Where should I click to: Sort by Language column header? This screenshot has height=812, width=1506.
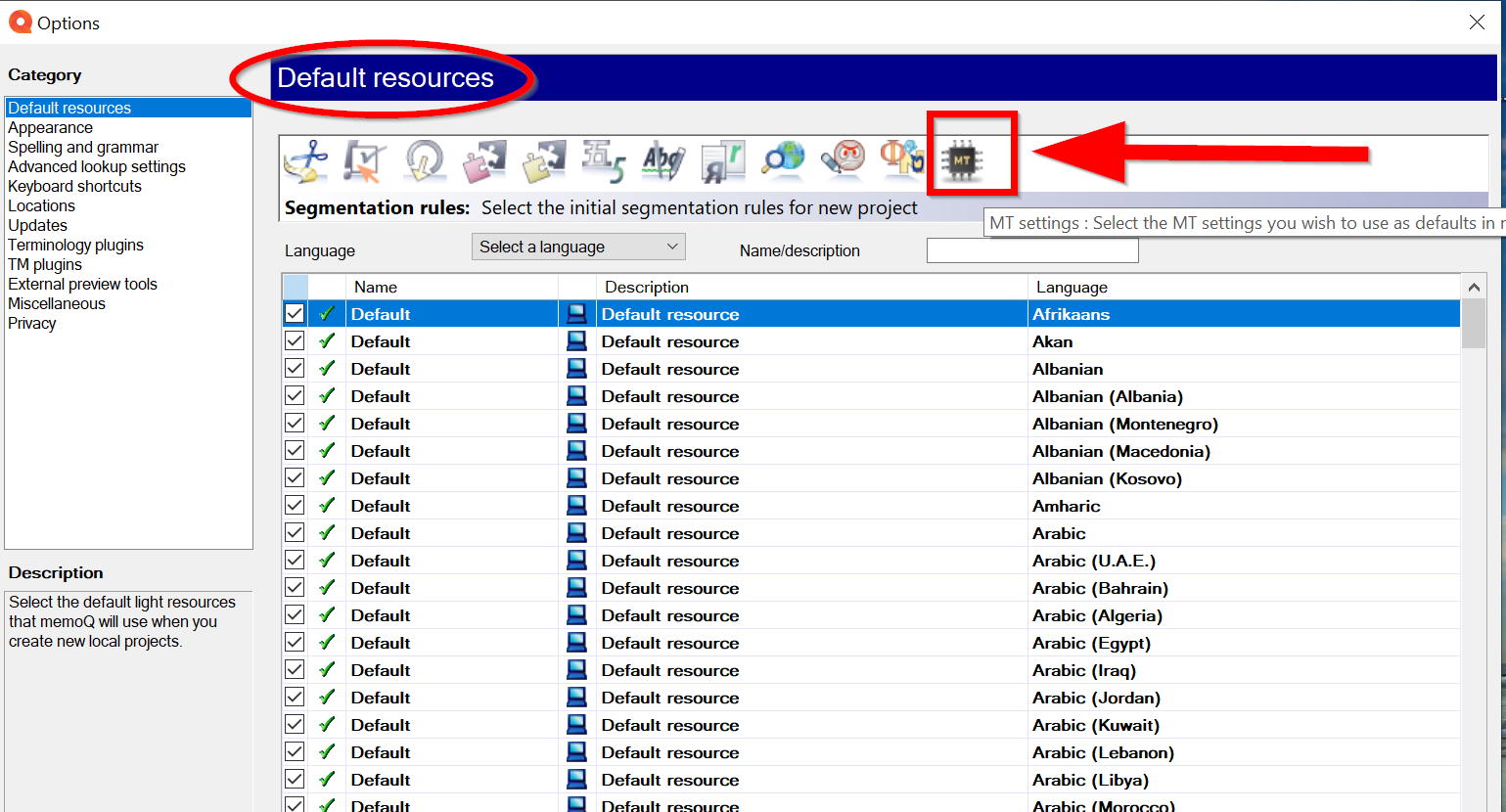point(1244,287)
